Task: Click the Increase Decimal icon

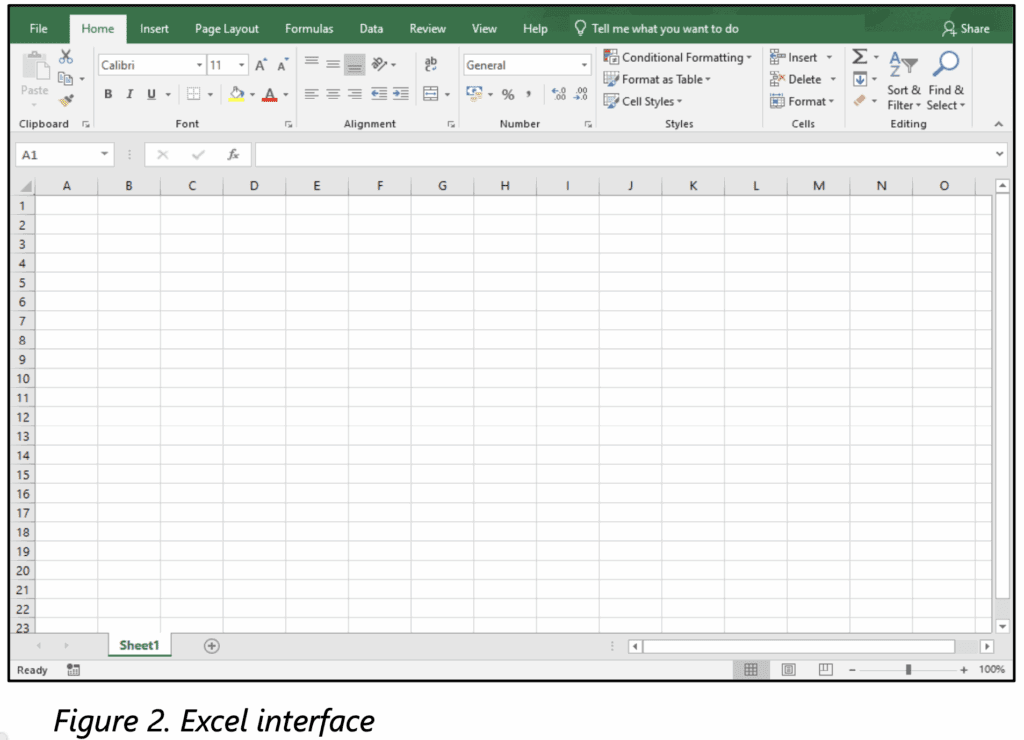Action: pos(560,94)
